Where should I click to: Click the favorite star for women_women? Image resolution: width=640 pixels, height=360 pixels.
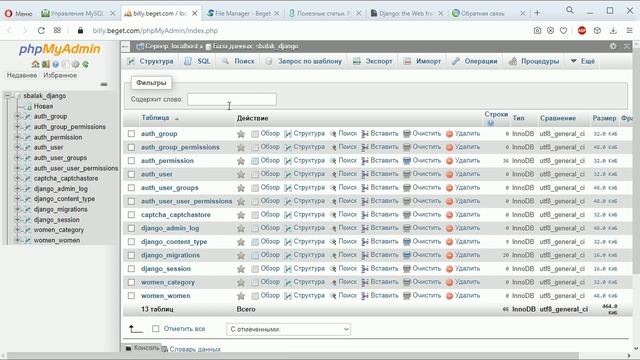click(x=241, y=296)
